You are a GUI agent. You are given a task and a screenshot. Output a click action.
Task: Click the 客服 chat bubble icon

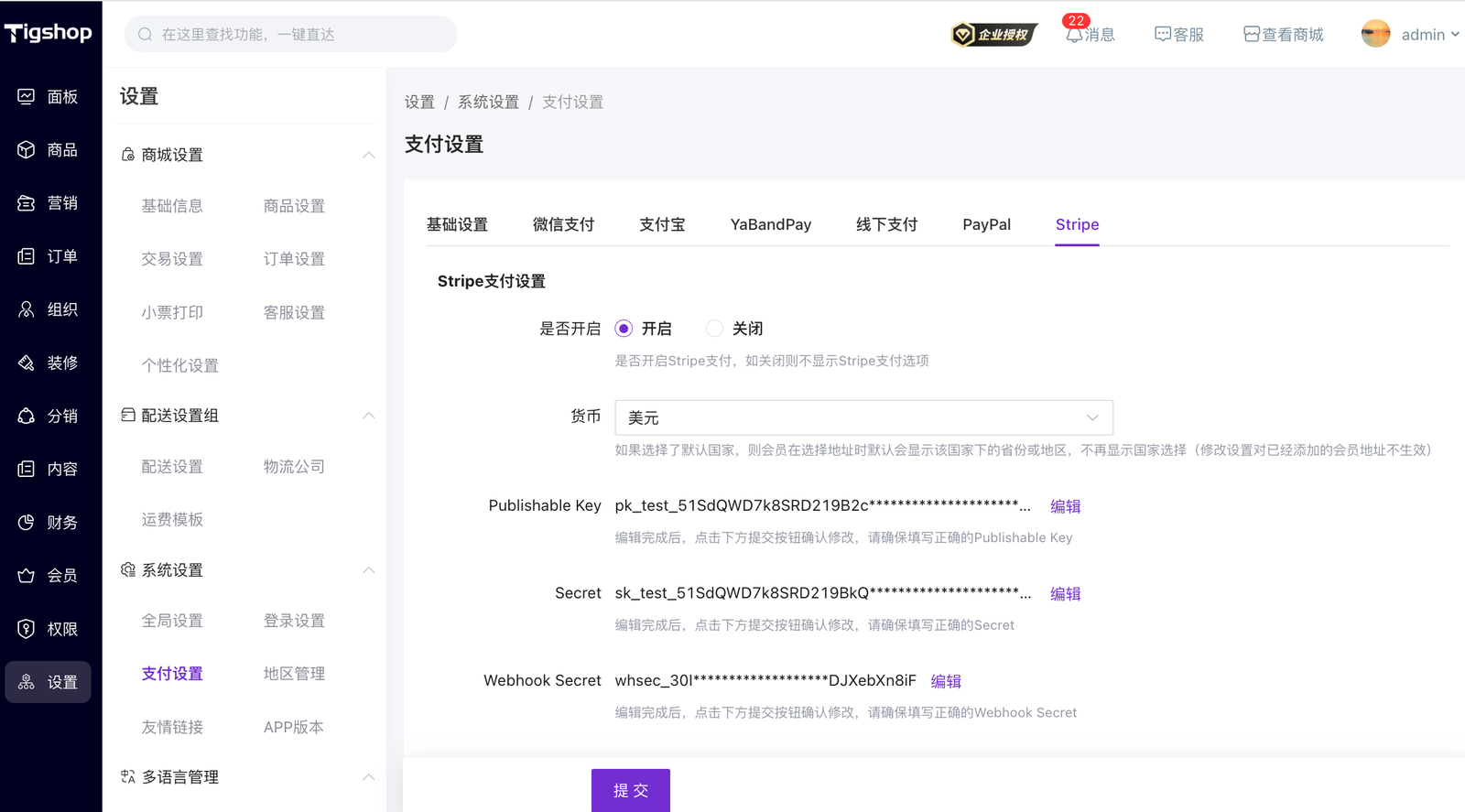tap(1163, 35)
